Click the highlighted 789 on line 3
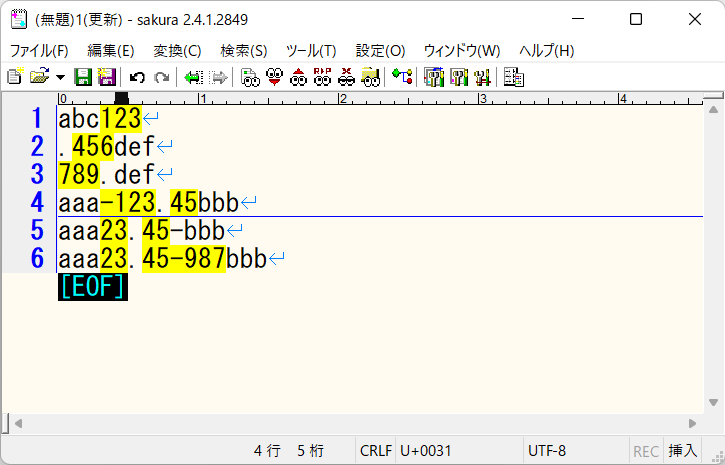 79,174
